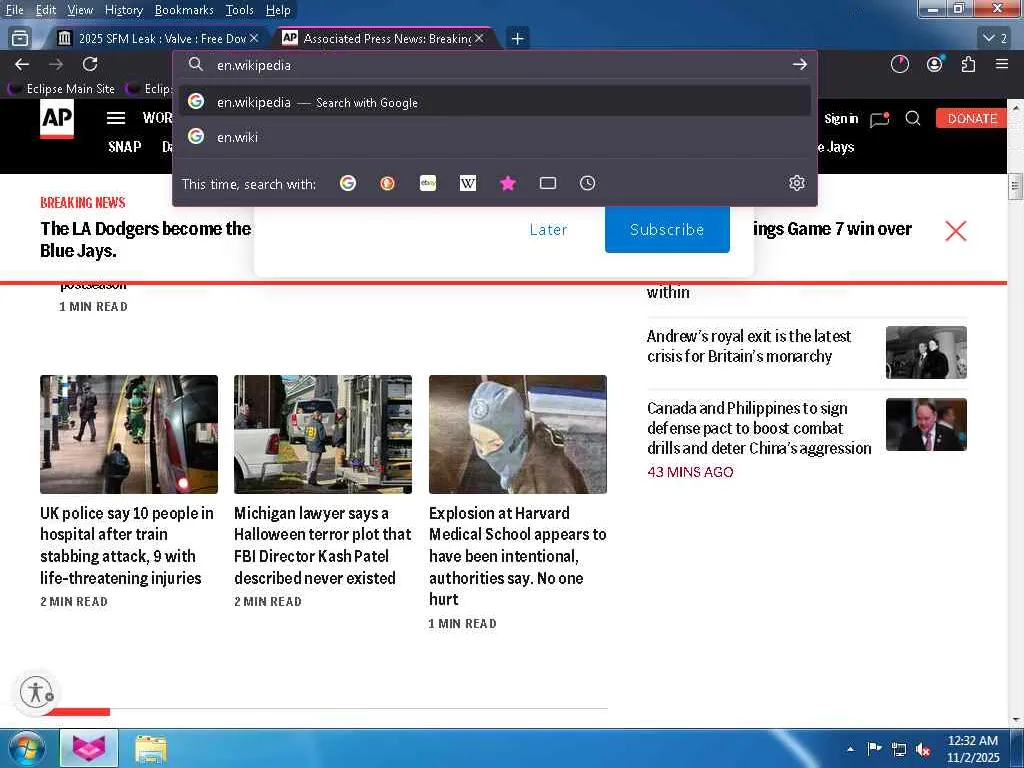
Task: Select en.wikipedia Search with Google suggestion
Action: (495, 102)
